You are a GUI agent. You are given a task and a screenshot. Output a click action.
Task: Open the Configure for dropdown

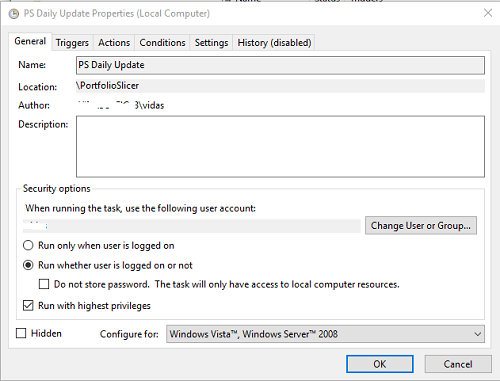(x=325, y=334)
